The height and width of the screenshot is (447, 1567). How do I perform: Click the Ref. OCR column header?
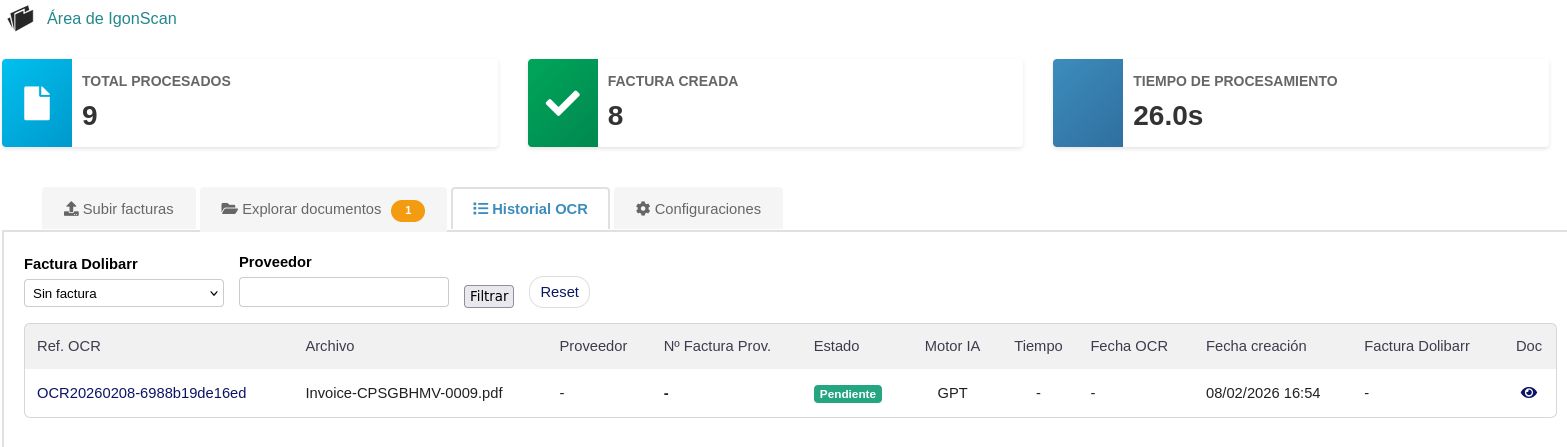[69, 346]
